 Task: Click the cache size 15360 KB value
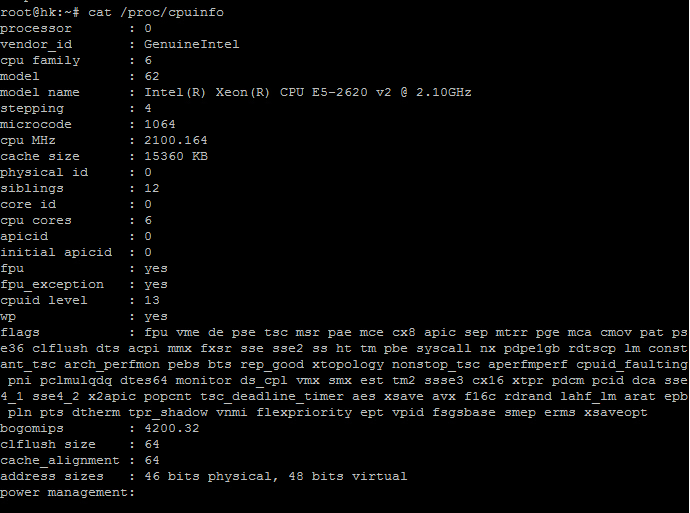[x=176, y=157]
